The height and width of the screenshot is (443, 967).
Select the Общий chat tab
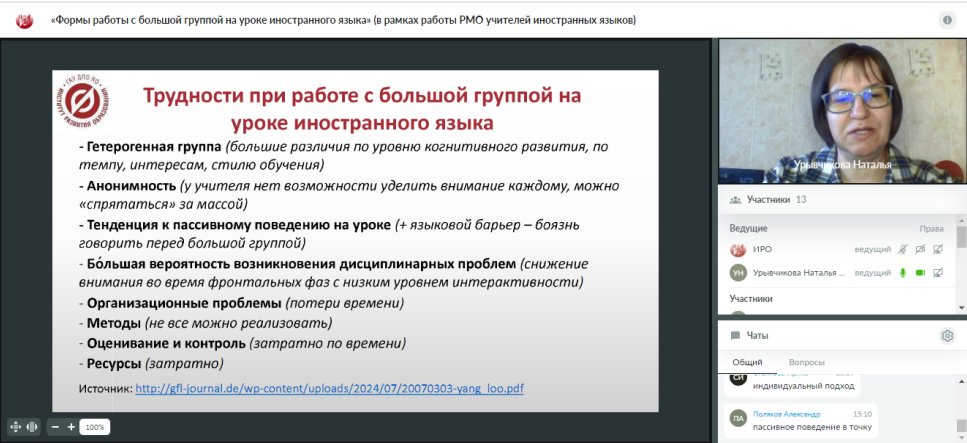point(747,362)
